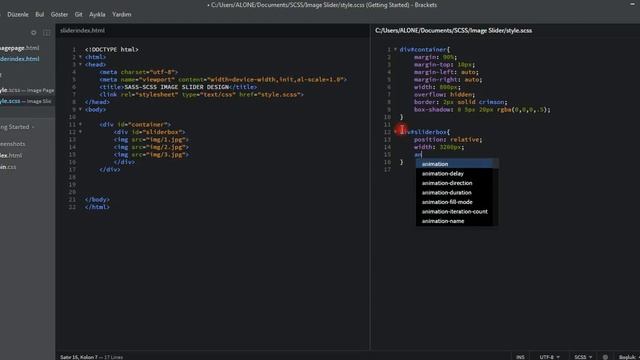Click the split view layout icon
The image size is (640, 360).
pos(47,33)
